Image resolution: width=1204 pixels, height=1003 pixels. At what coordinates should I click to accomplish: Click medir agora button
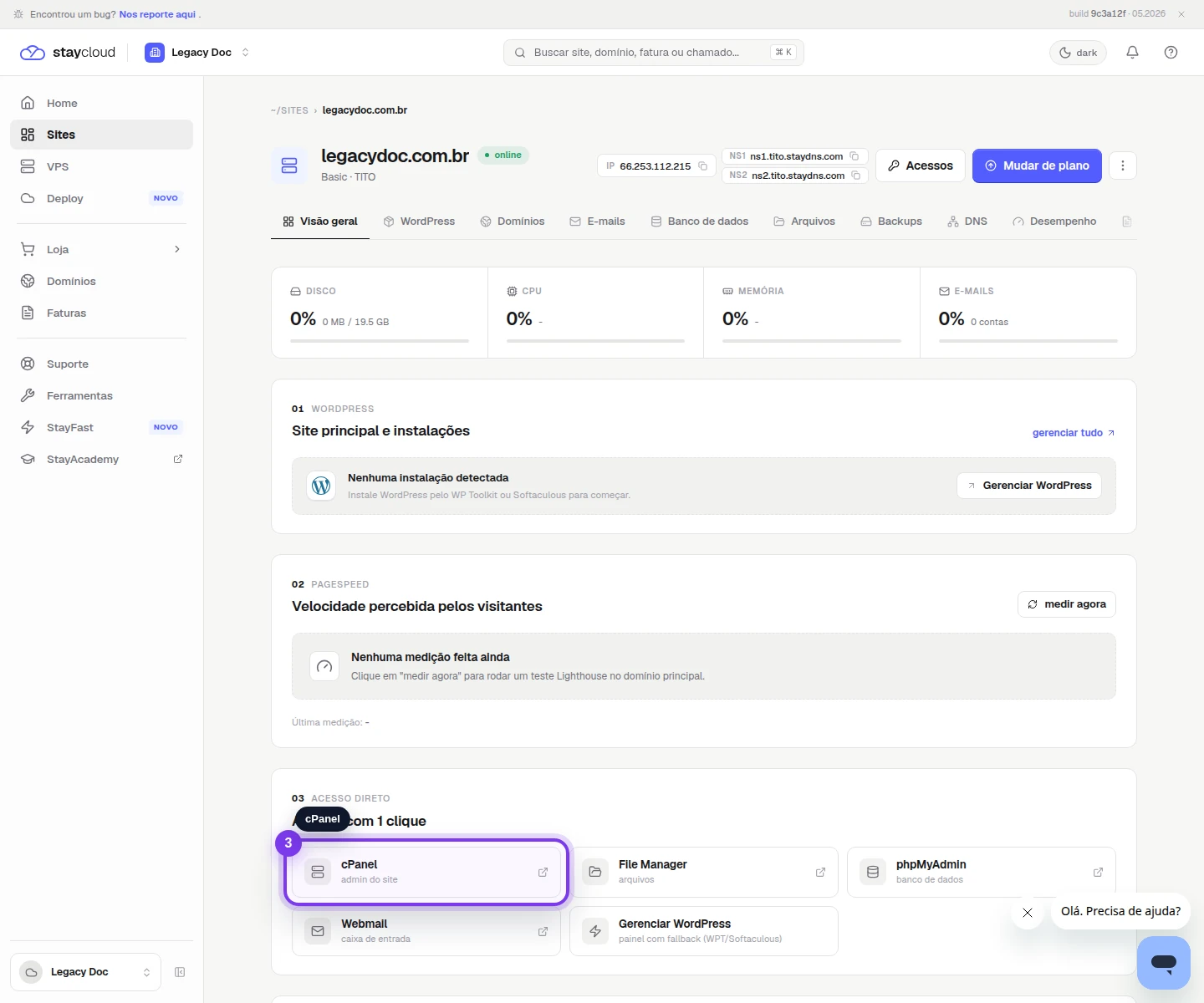pyautogui.click(x=1067, y=604)
